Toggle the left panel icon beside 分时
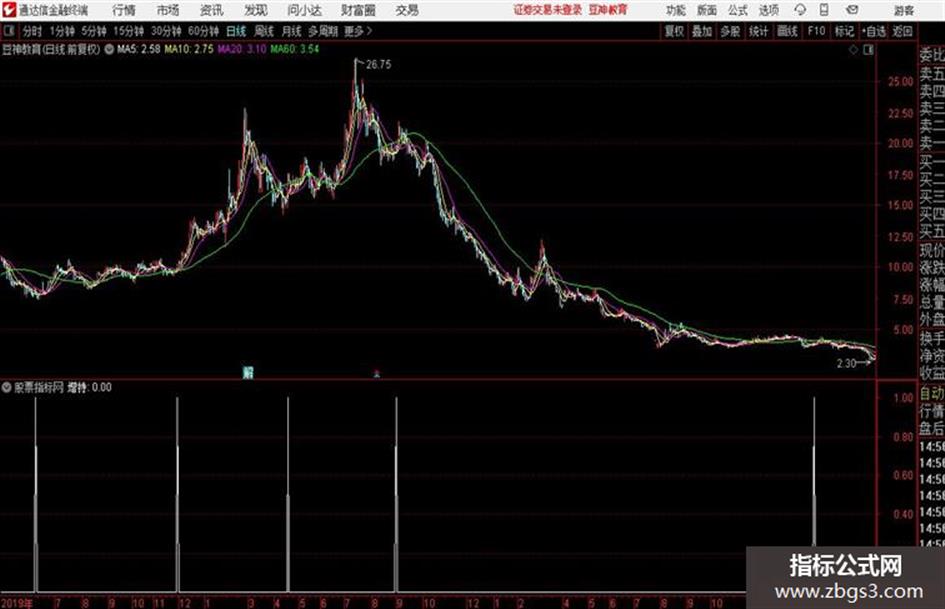Image resolution: width=945 pixels, height=609 pixels. click(x=9, y=31)
